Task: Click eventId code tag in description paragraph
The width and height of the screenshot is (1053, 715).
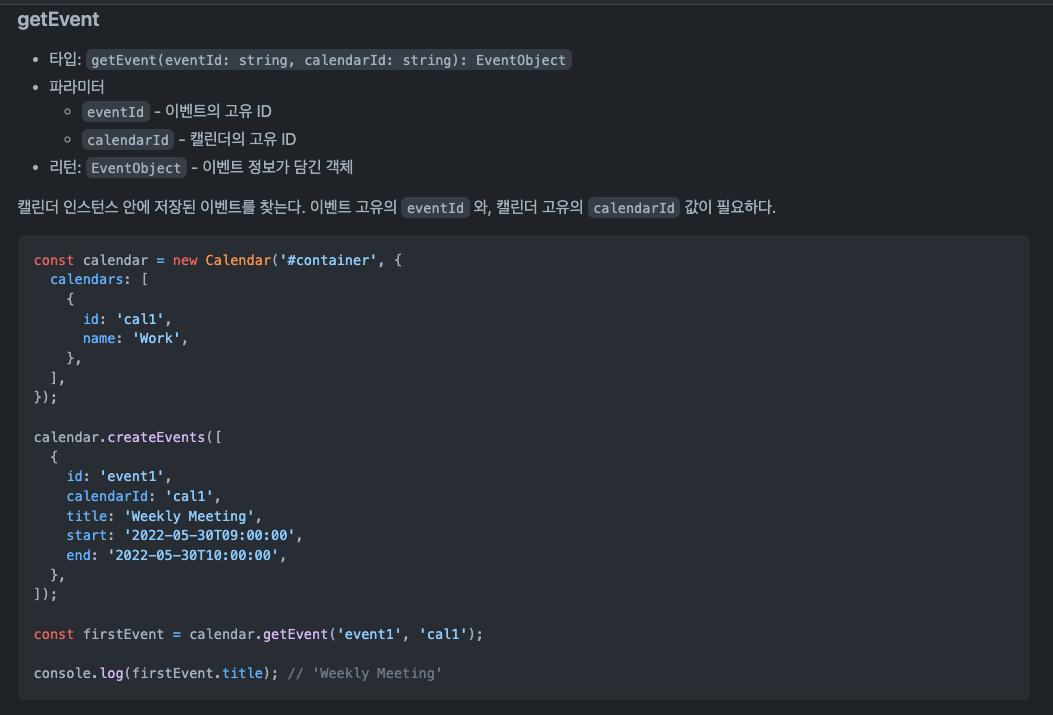Action: [434, 208]
